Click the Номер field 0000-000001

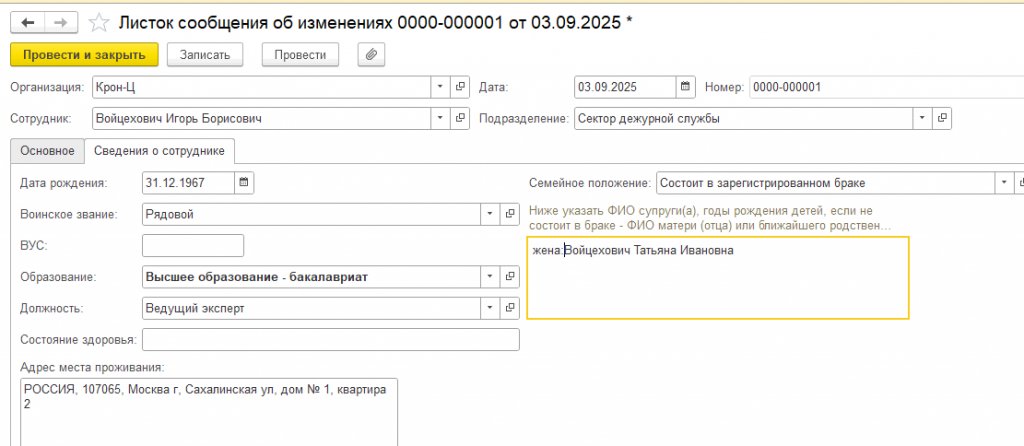click(x=887, y=87)
